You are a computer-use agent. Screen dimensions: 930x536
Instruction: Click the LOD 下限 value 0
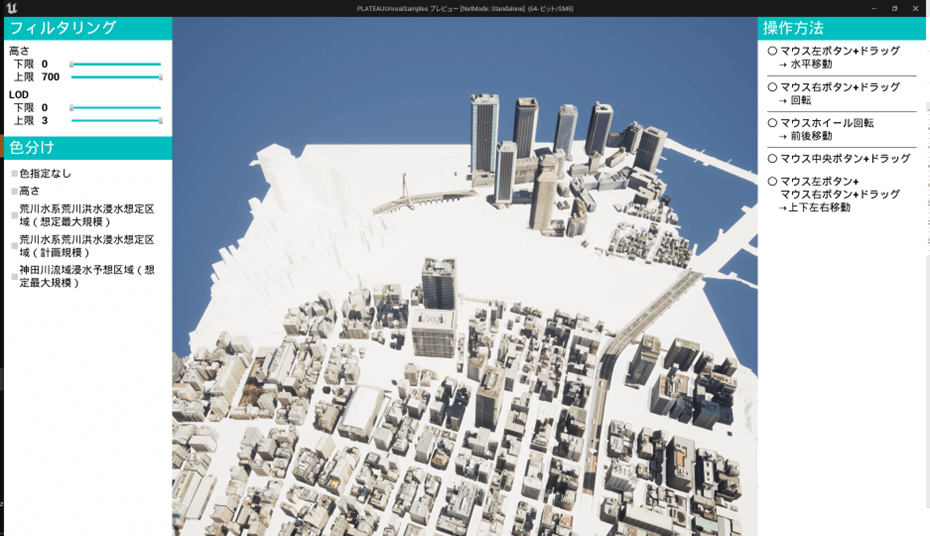[x=44, y=107]
